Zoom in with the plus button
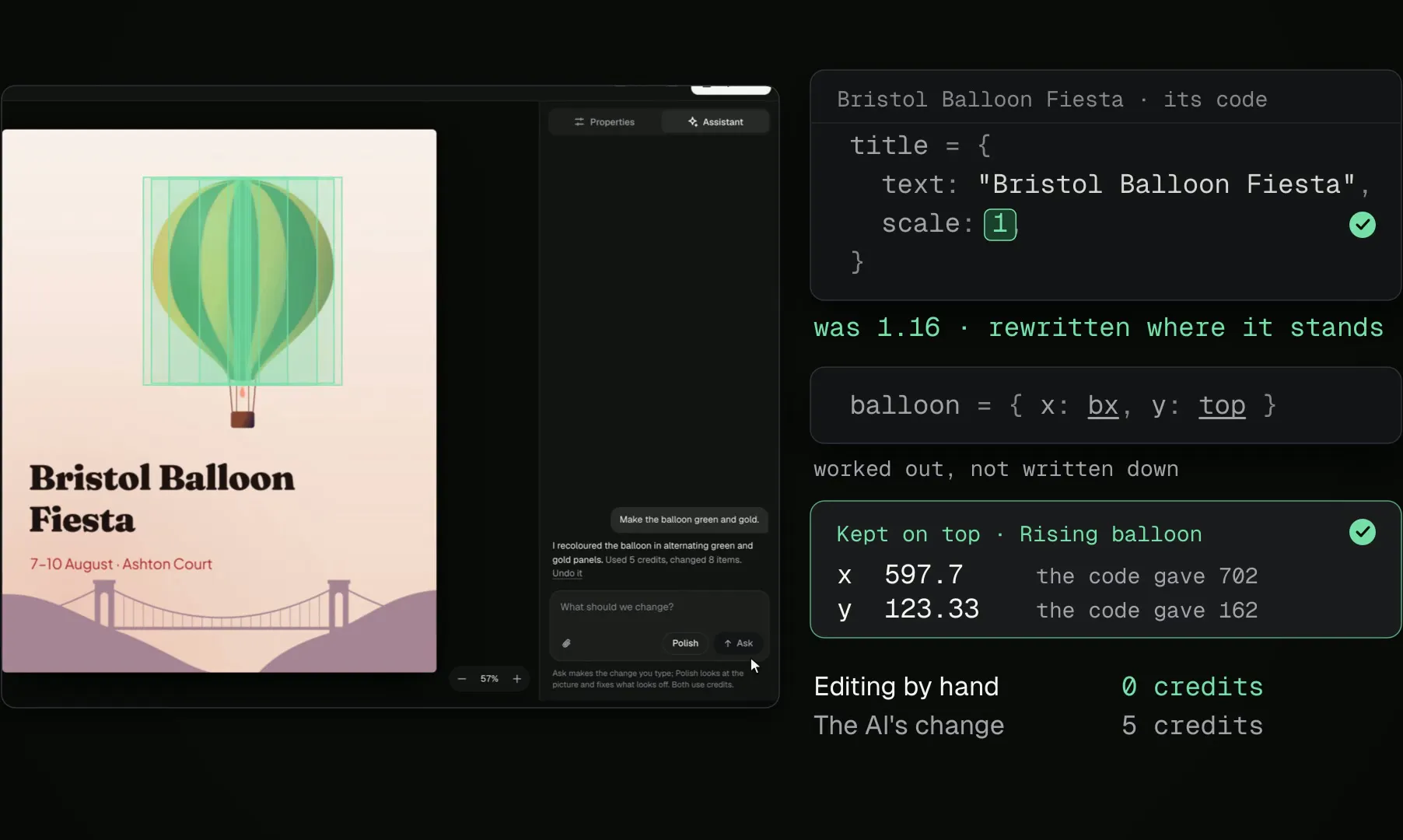The width and height of the screenshot is (1403, 840). 517,679
